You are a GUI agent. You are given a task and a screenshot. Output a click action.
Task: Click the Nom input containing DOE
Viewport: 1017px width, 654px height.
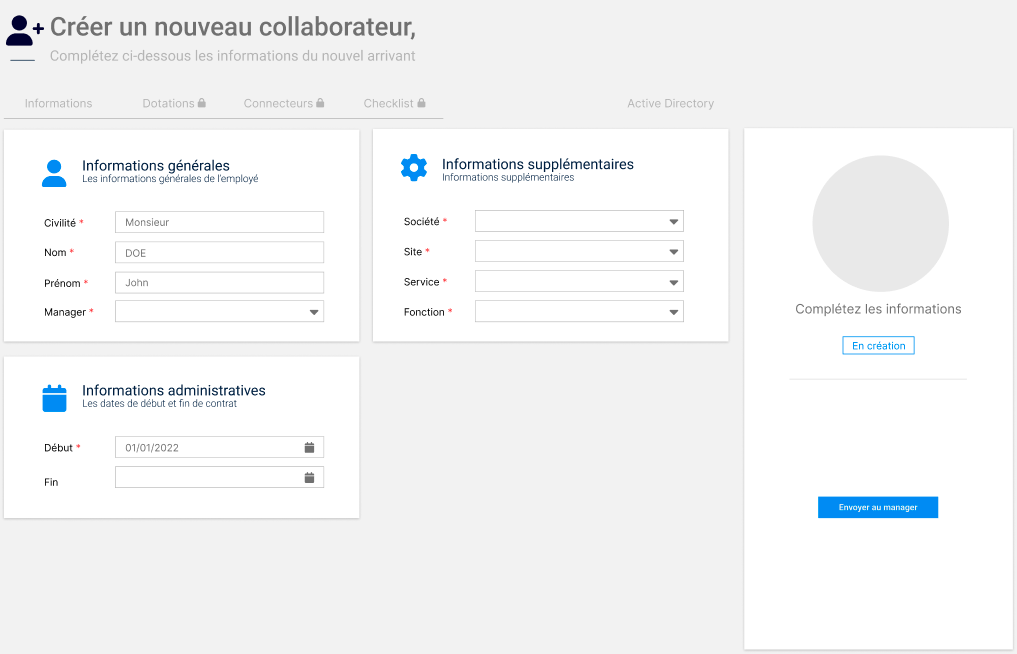pos(219,252)
